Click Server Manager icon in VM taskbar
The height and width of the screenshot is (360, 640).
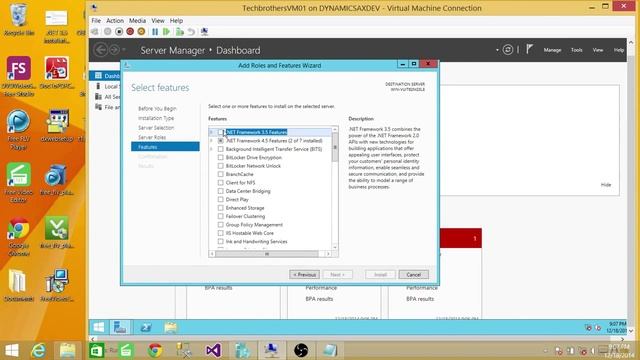coord(120,327)
